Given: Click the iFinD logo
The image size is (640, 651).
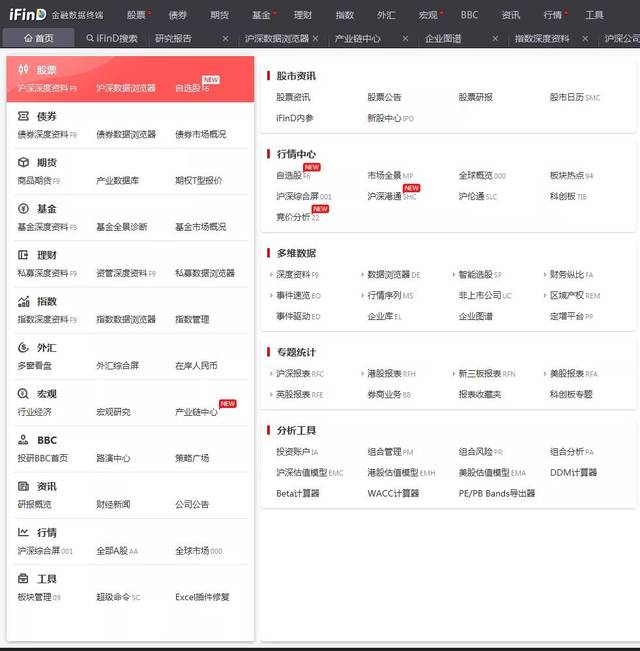Looking at the screenshot, I should point(28,15).
